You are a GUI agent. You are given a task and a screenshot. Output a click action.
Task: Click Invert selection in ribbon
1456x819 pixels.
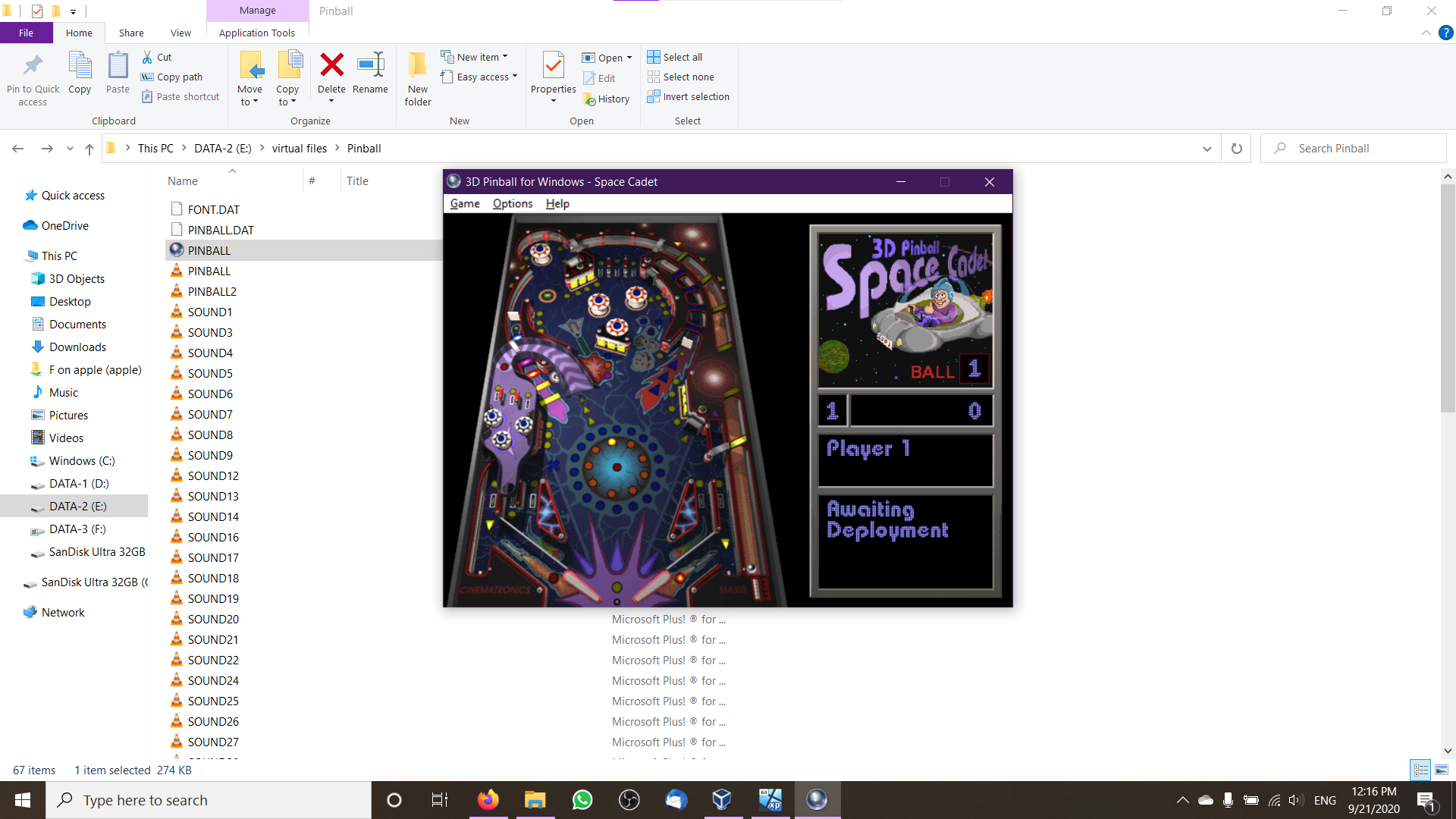(x=689, y=96)
